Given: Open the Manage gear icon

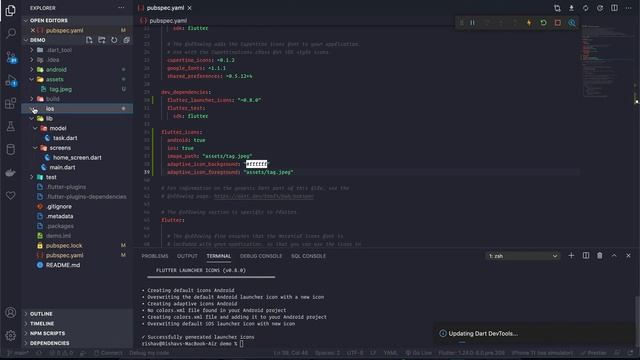Looking at the screenshot, I should [x=11, y=335].
